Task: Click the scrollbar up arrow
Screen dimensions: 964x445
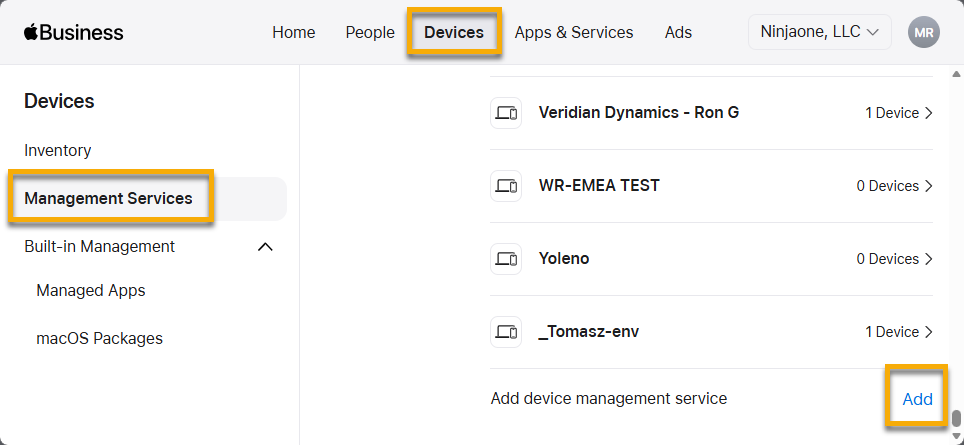Action: tap(956, 74)
